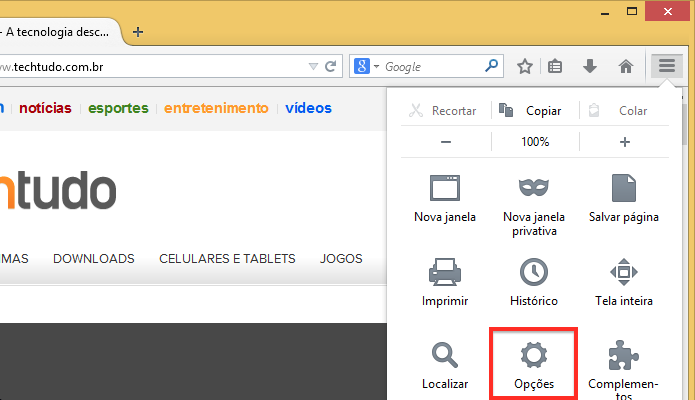Open Nova janela privativa mask icon
The height and width of the screenshot is (400, 695).
pyautogui.click(x=534, y=188)
